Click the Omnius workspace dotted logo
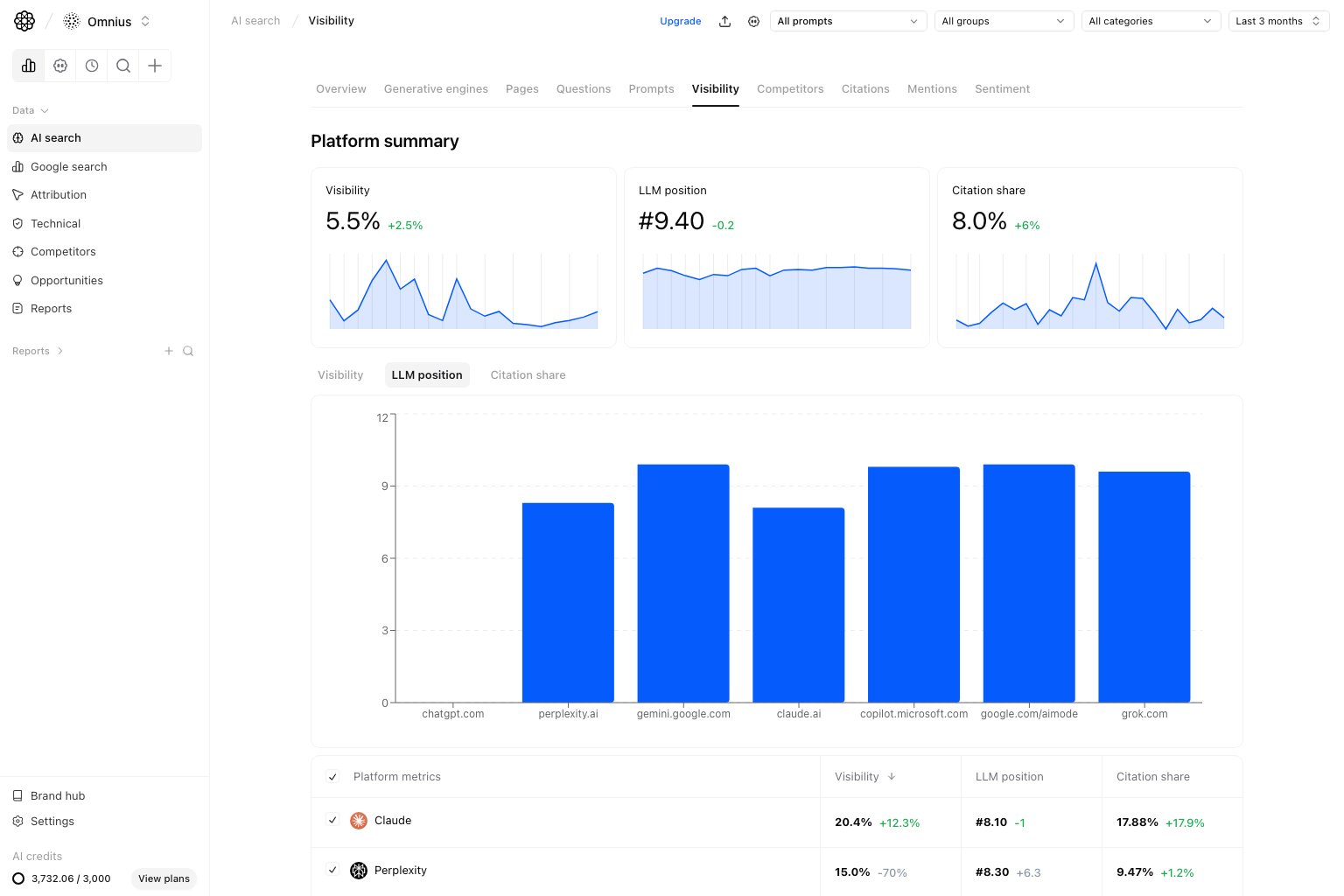 pyautogui.click(x=72, y=21)
